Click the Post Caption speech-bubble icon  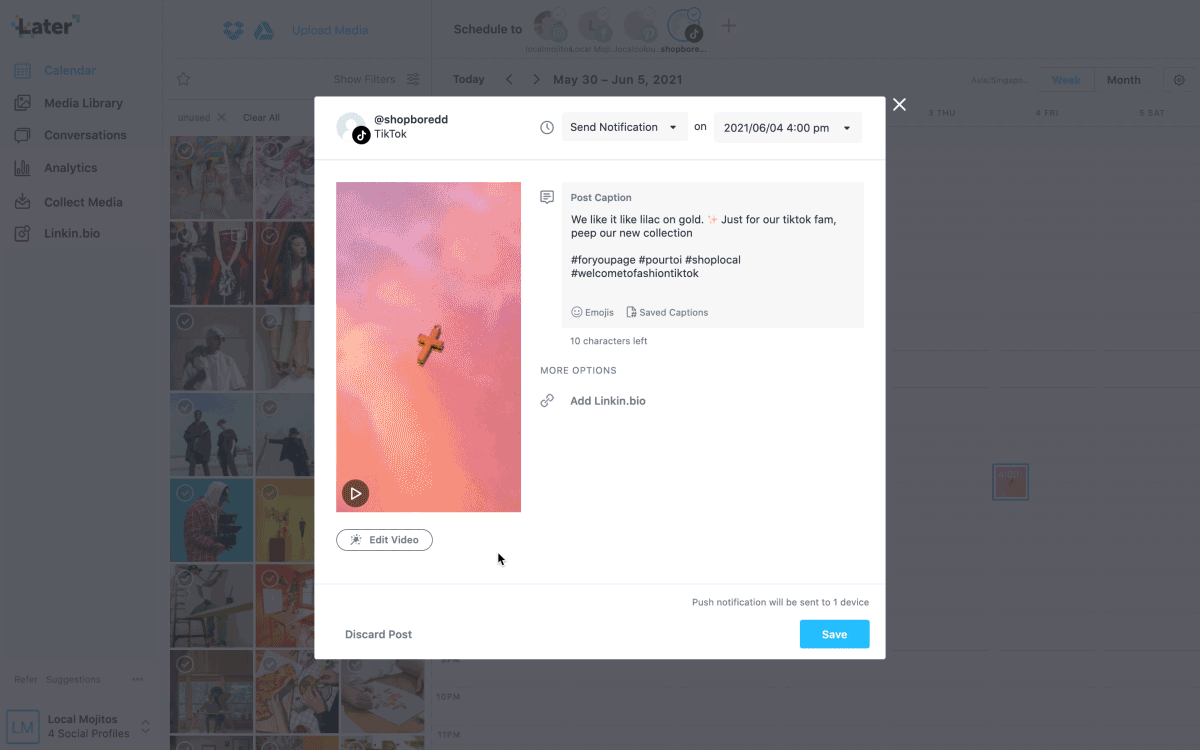547,197
